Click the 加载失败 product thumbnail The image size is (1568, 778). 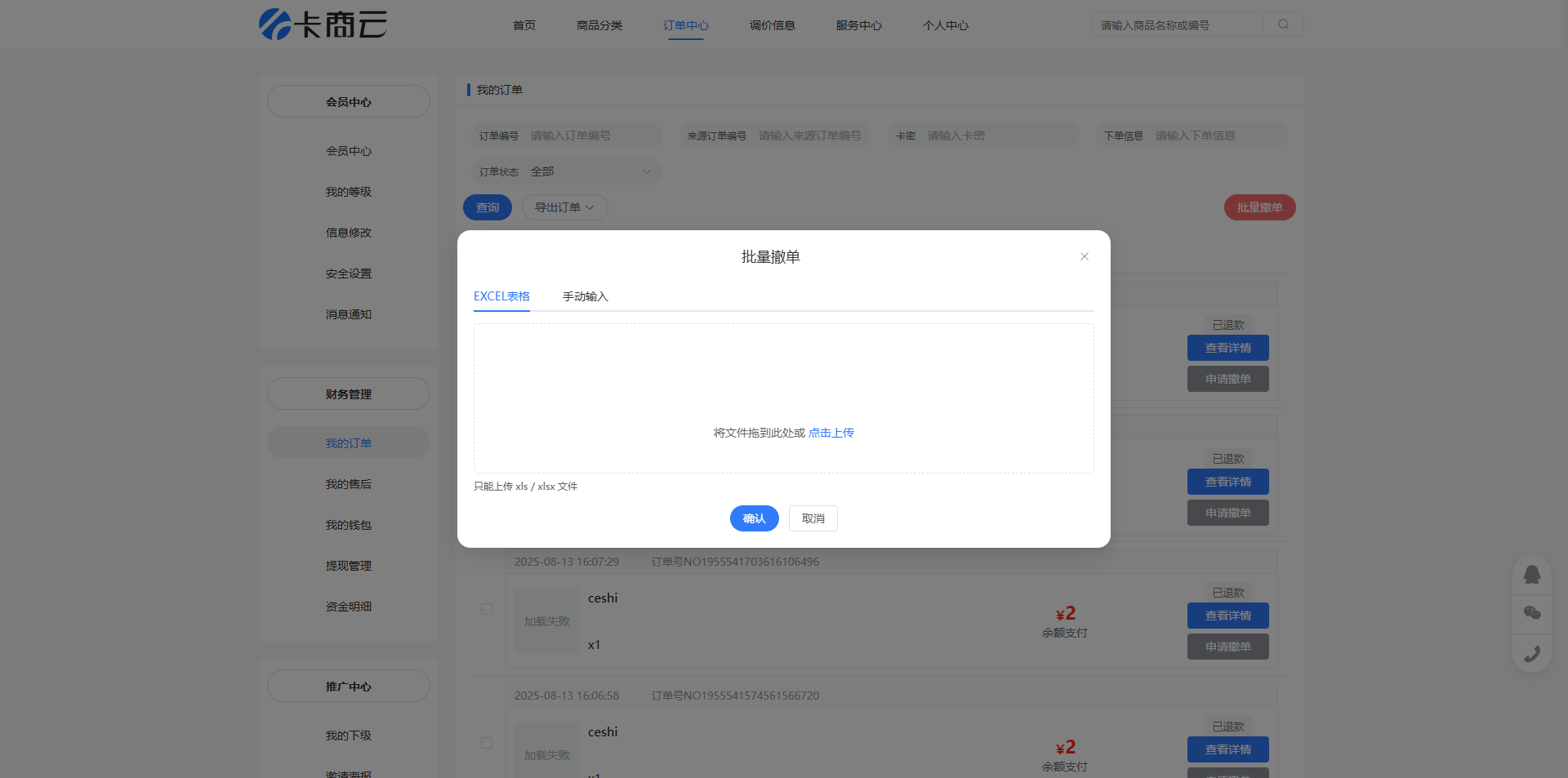[546, 621]
